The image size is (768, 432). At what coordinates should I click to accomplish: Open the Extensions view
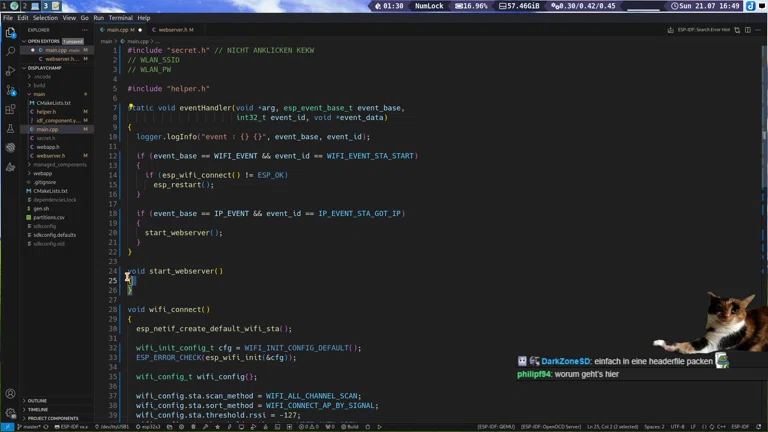click(10, 110)
